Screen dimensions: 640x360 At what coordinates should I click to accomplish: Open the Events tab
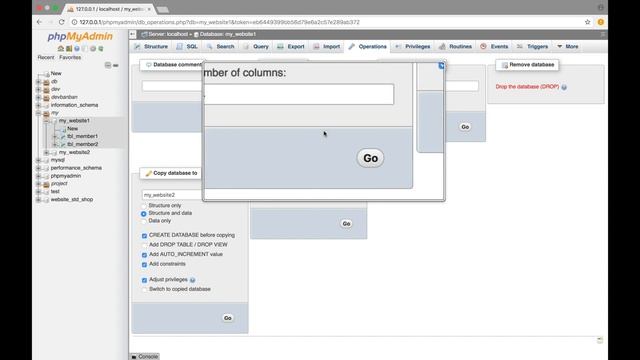(x=494, y=47)
